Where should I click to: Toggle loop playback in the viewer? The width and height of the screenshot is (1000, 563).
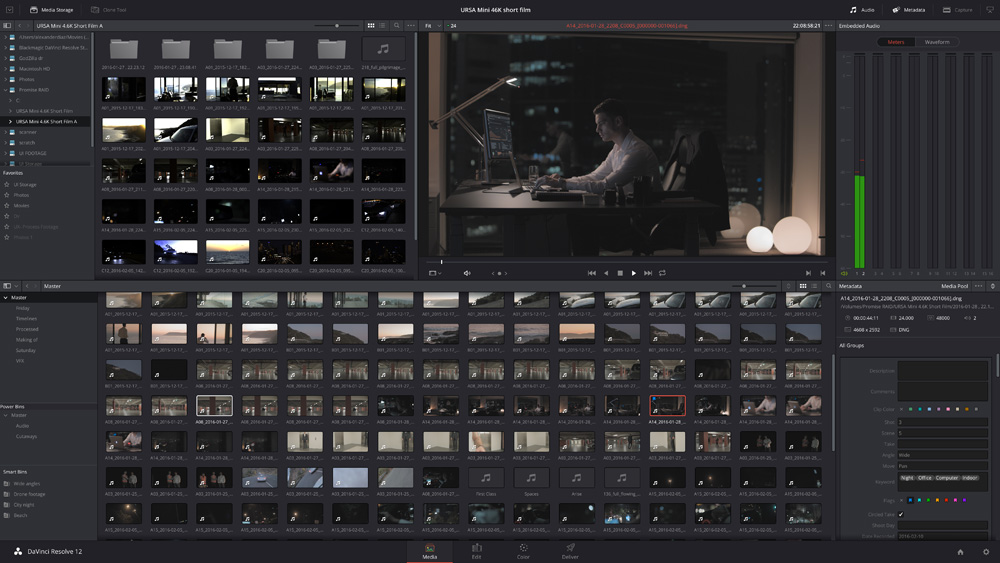662,273
